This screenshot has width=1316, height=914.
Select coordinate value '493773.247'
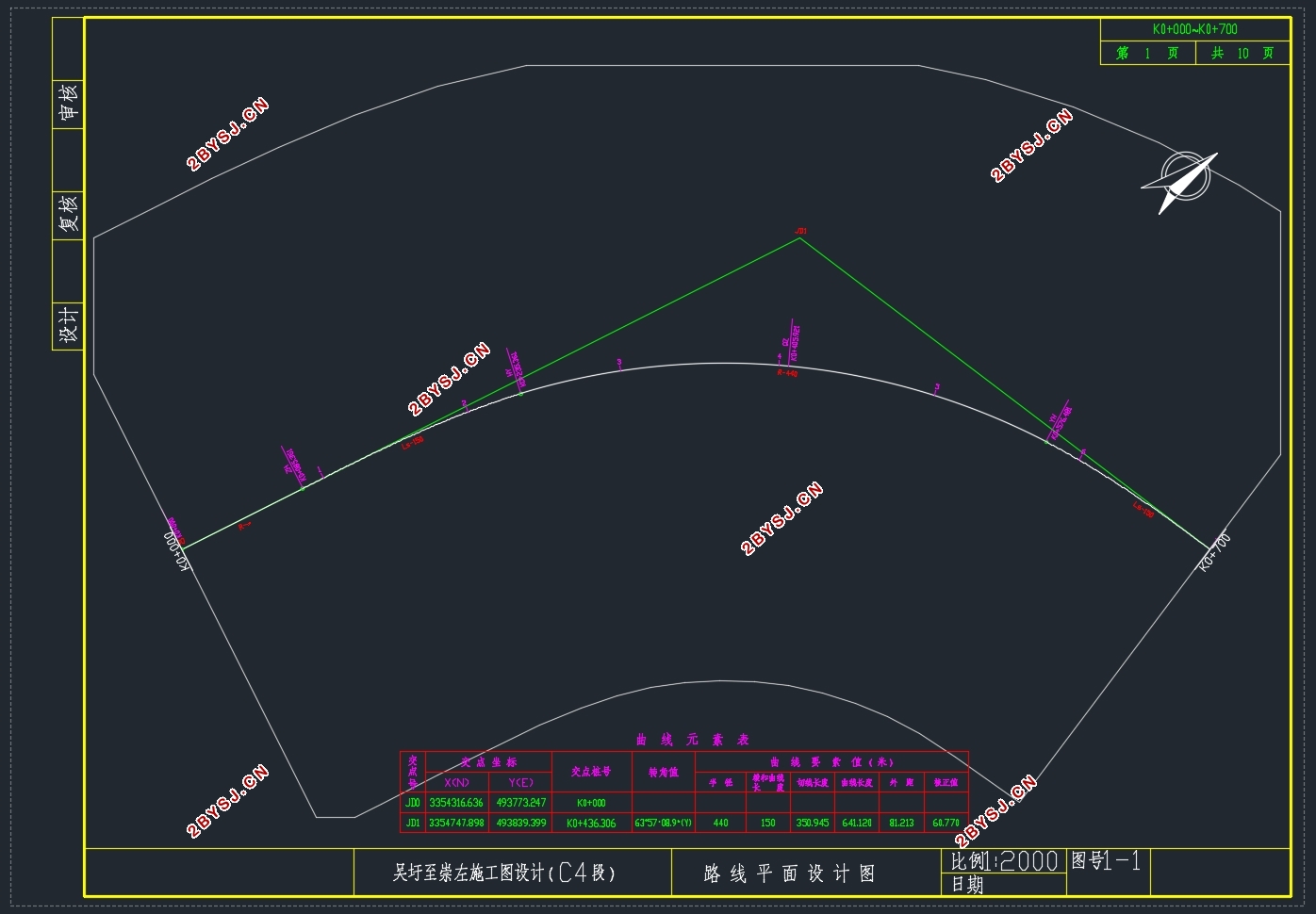(521, 803)
